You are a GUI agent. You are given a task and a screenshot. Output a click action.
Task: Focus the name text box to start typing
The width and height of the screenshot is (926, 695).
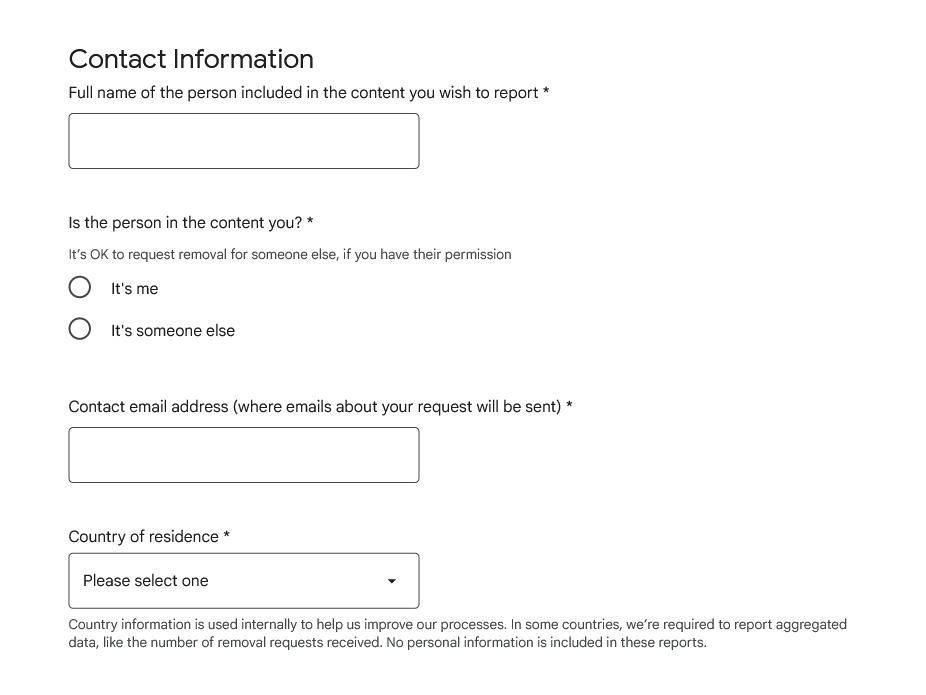click(x=244, y=140)
